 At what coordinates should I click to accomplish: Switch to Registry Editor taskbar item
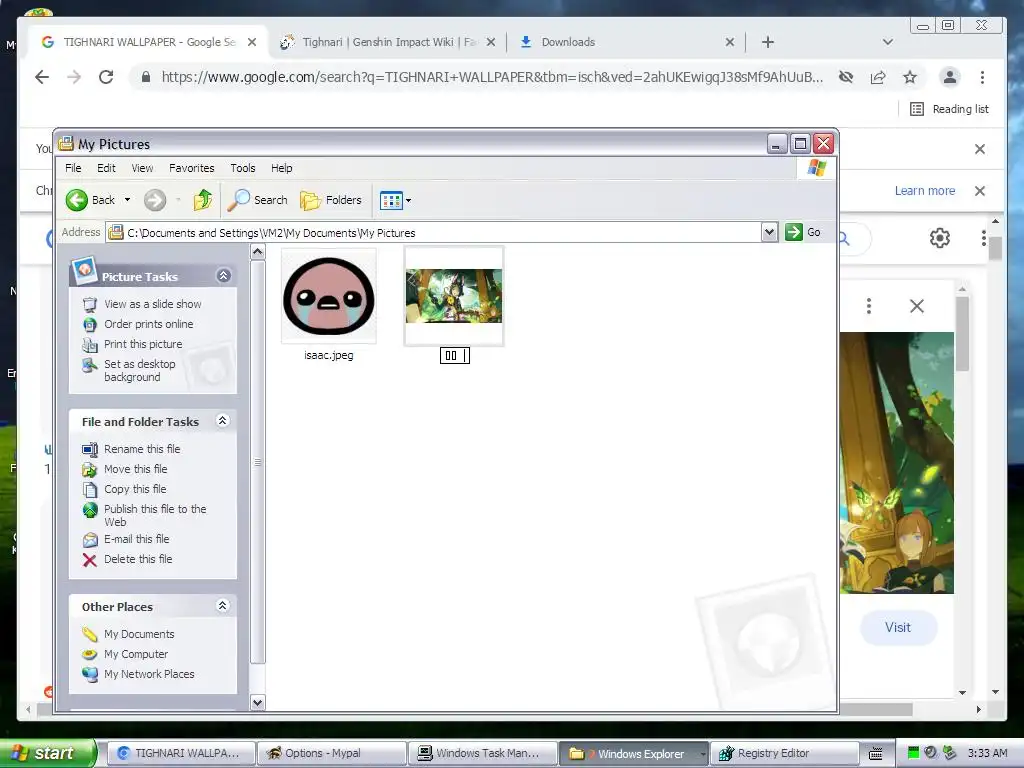coord(784,754)
